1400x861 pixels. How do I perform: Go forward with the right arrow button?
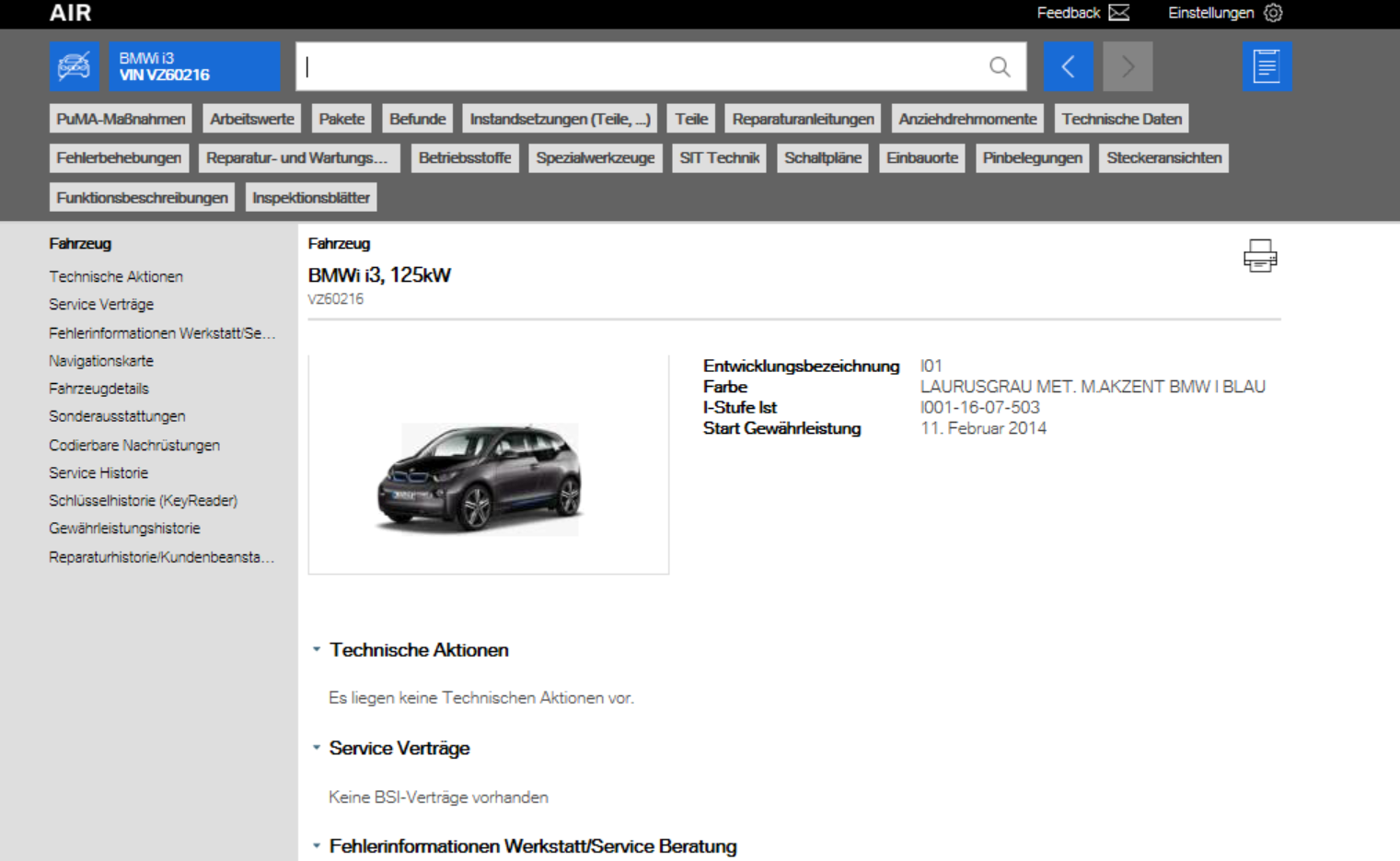click(x=1128, y=66)
